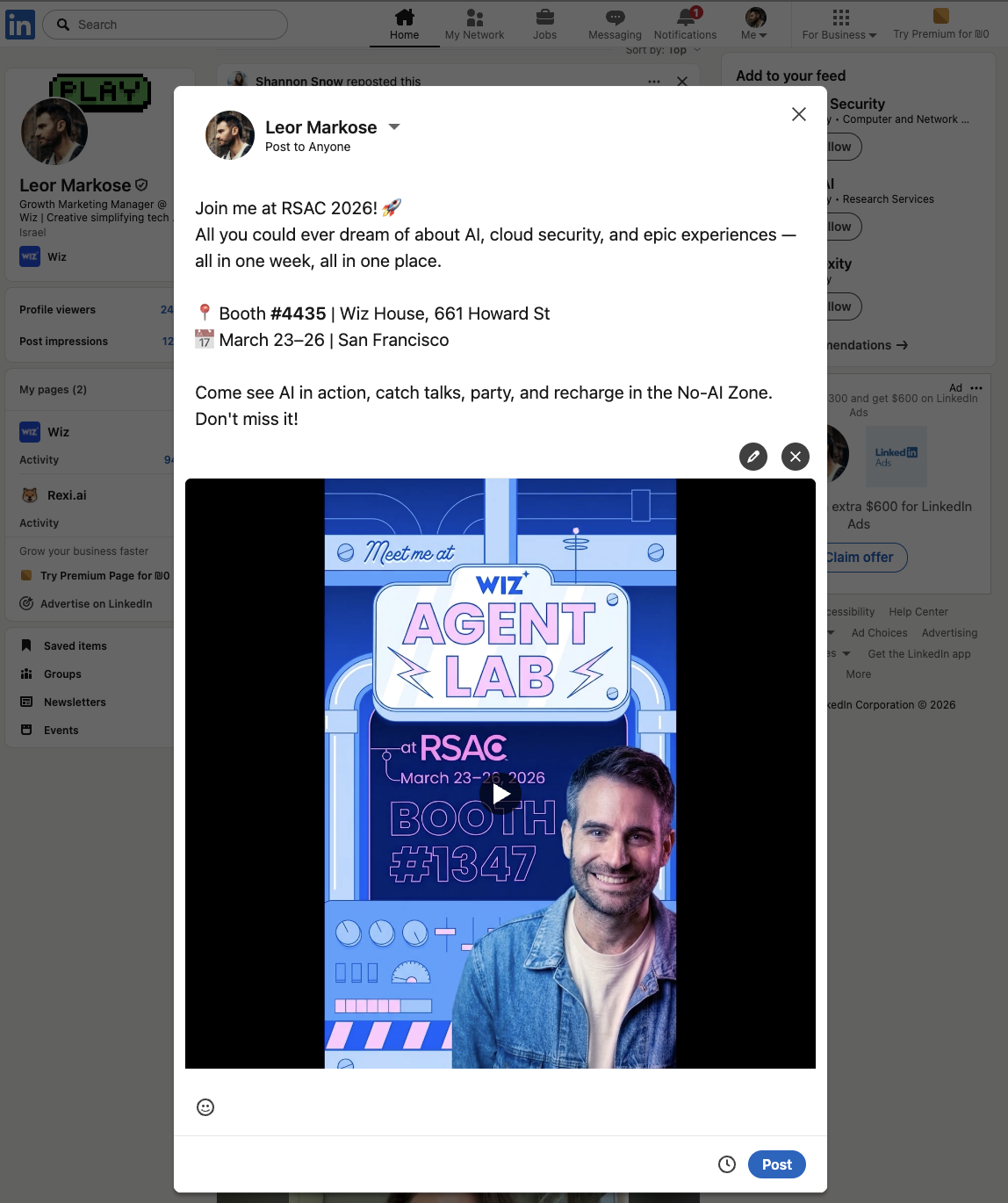Open Help Center footer link
The height and width of the screenshot is (1203, 1008).
pos(918,612)
